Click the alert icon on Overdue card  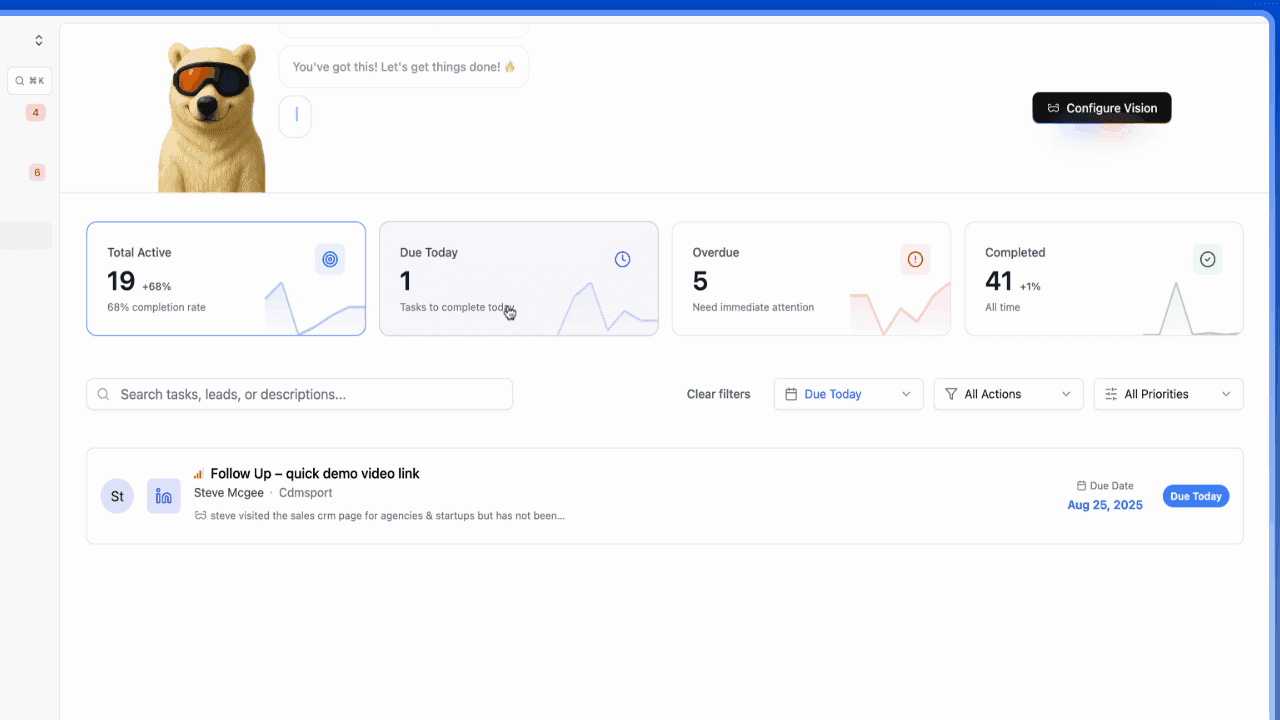click(x=915, y=260)
